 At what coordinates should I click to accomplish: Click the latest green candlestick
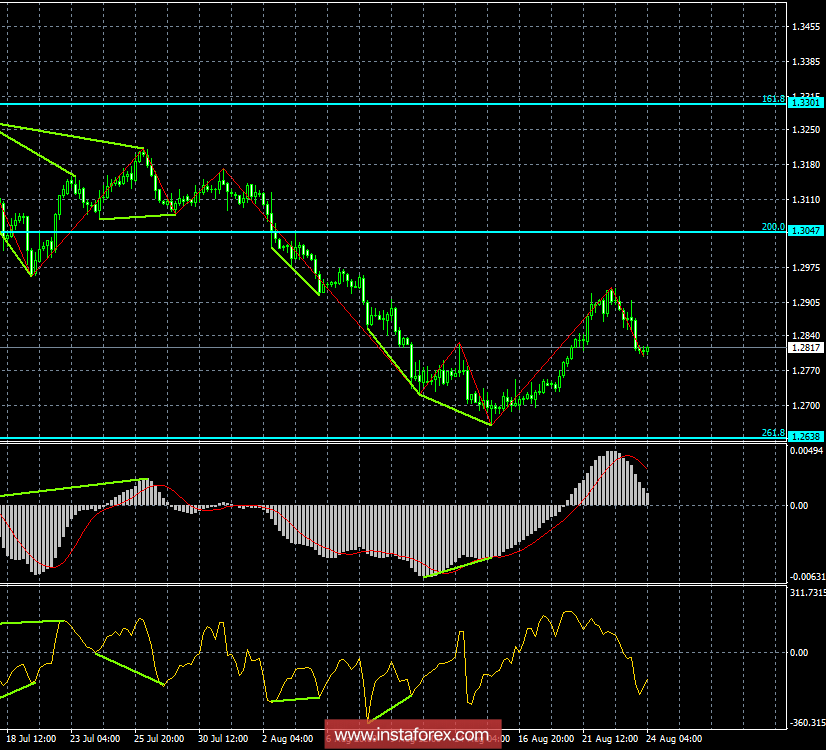pyautogui.click(x=645, y=348)
